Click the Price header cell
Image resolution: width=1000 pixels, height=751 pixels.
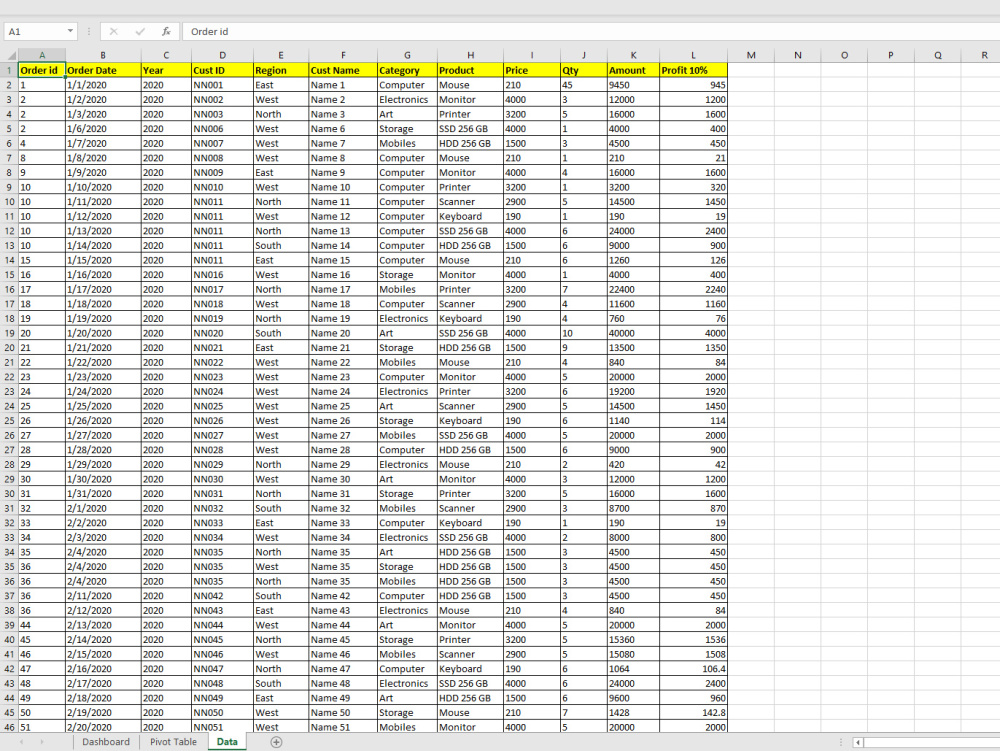click(532, 70)
